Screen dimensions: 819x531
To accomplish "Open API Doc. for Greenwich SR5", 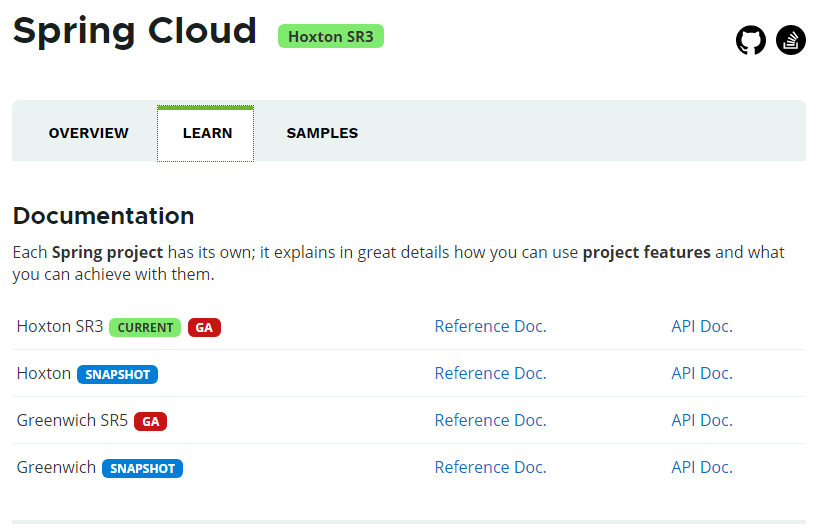I will pos(702,420).
